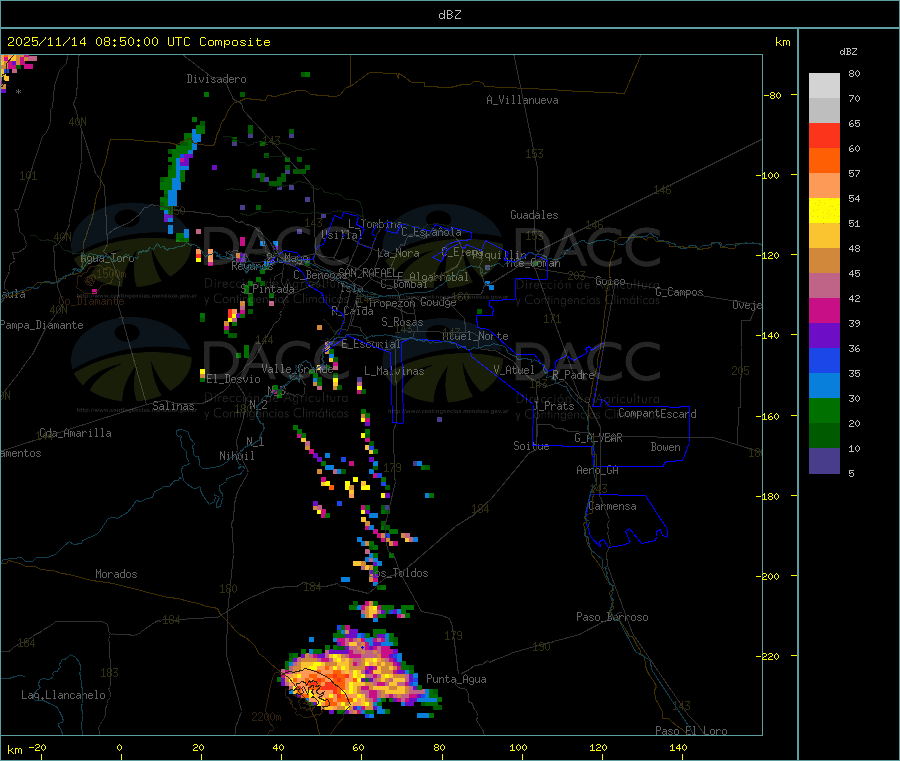Image resolution: width=900 pixels, height=761 pixels.
Task: Click the -220 tick on the right axis
Action: pyautogui.click(x=771, y=656)
